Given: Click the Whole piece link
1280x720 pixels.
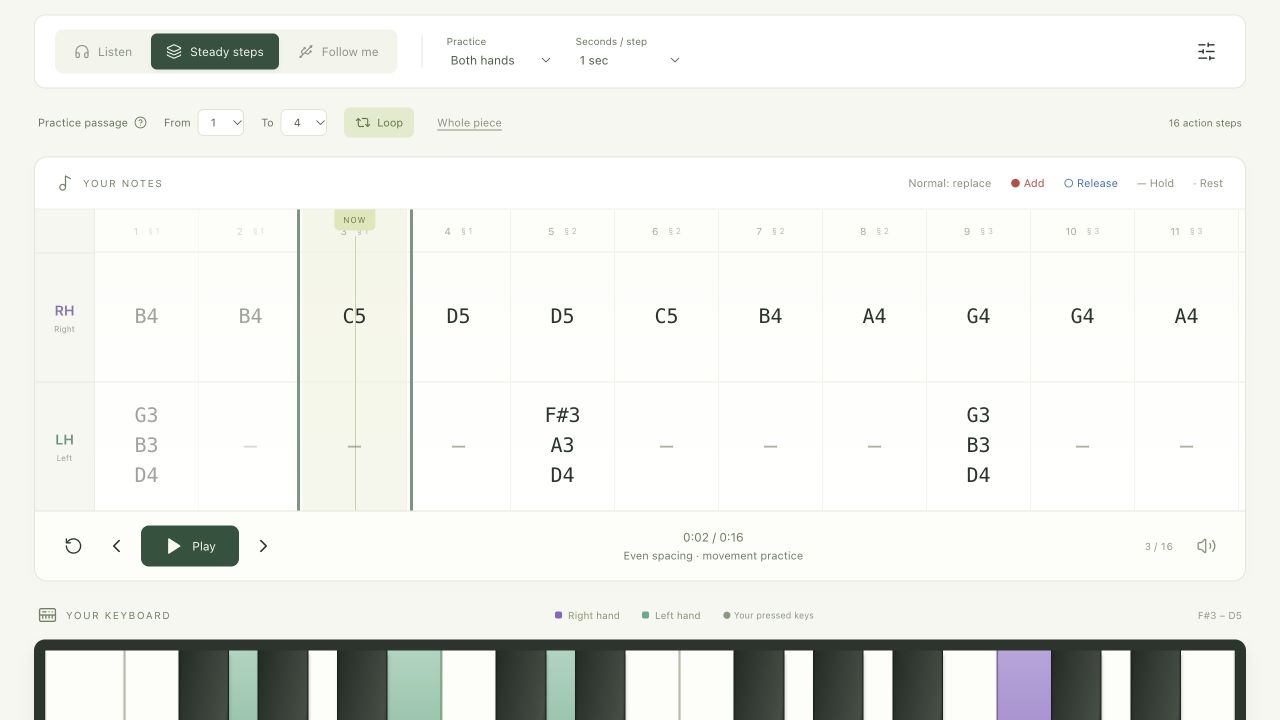Looking at the screenshot, I should [469, 123].
